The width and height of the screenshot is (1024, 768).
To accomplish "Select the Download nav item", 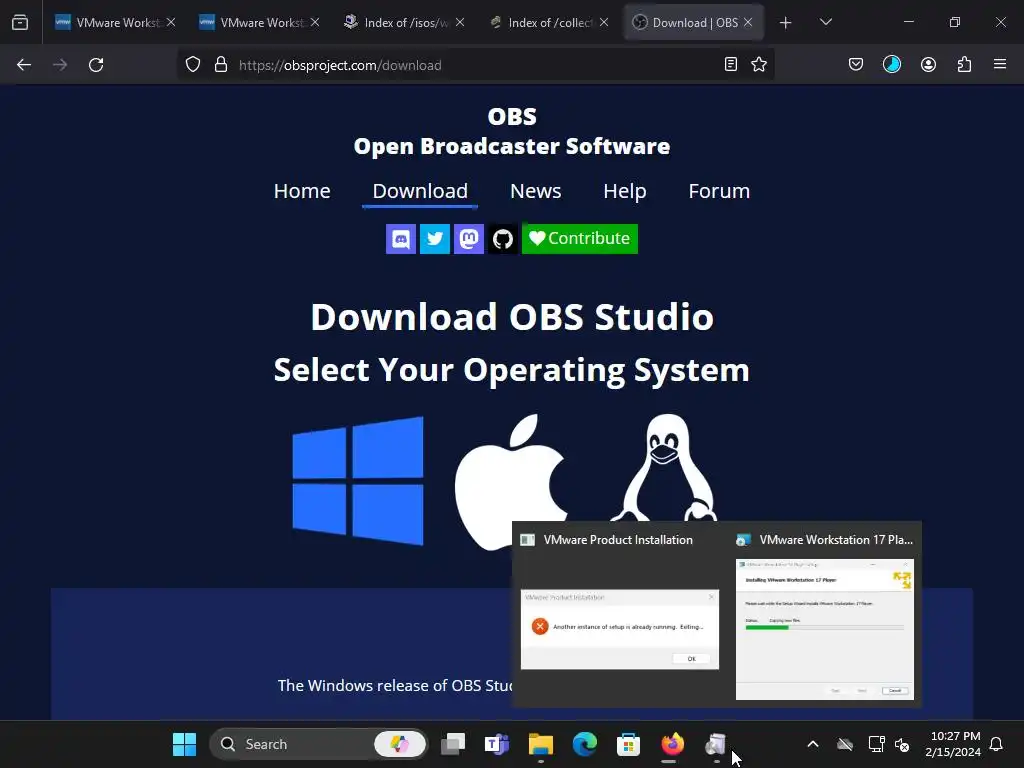I will click(x=420, y=191).
